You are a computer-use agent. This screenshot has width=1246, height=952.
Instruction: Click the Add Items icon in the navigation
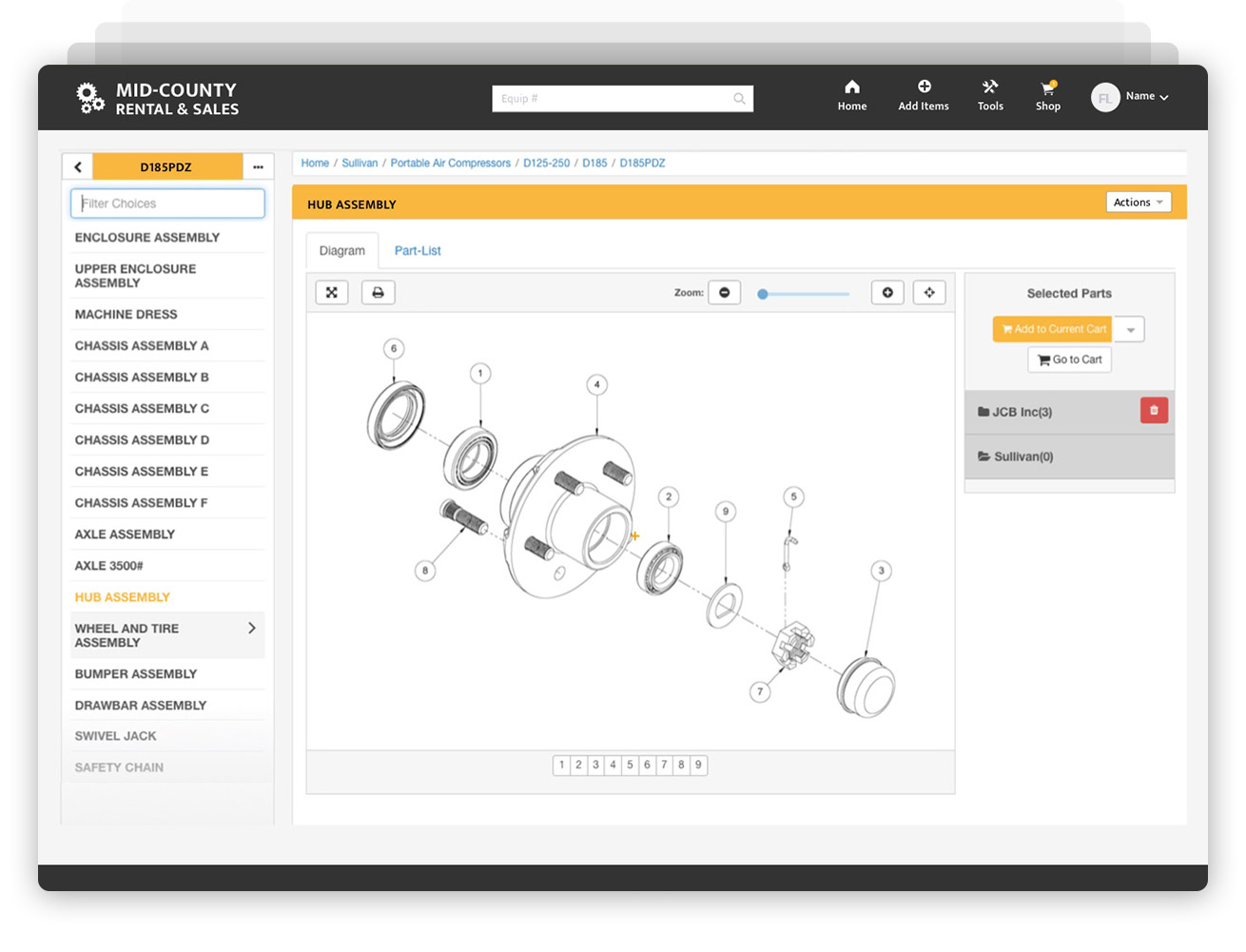coord(923,94)
